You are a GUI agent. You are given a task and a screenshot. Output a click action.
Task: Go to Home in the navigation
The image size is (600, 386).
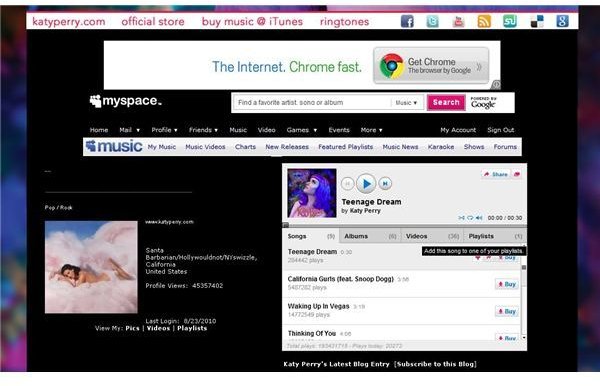(99, 130)
